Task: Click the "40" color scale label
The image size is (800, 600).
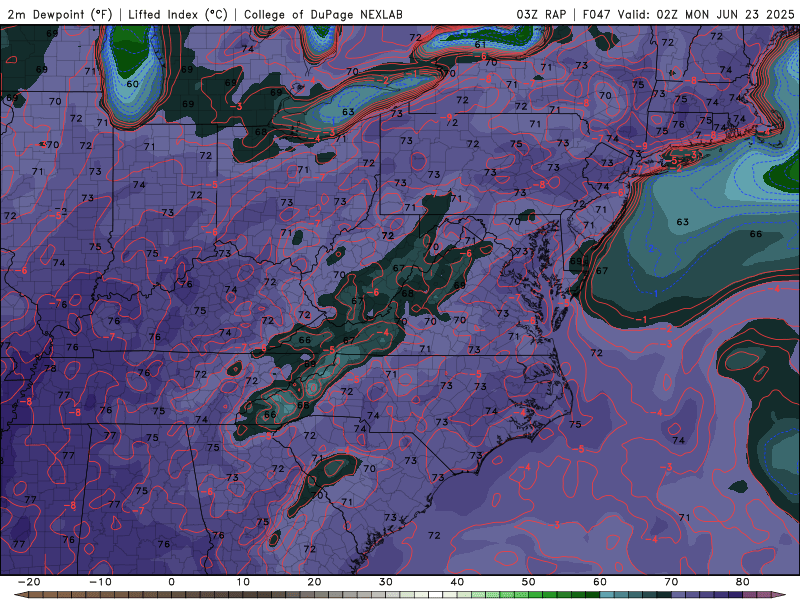Action: (x=457, y=582)
